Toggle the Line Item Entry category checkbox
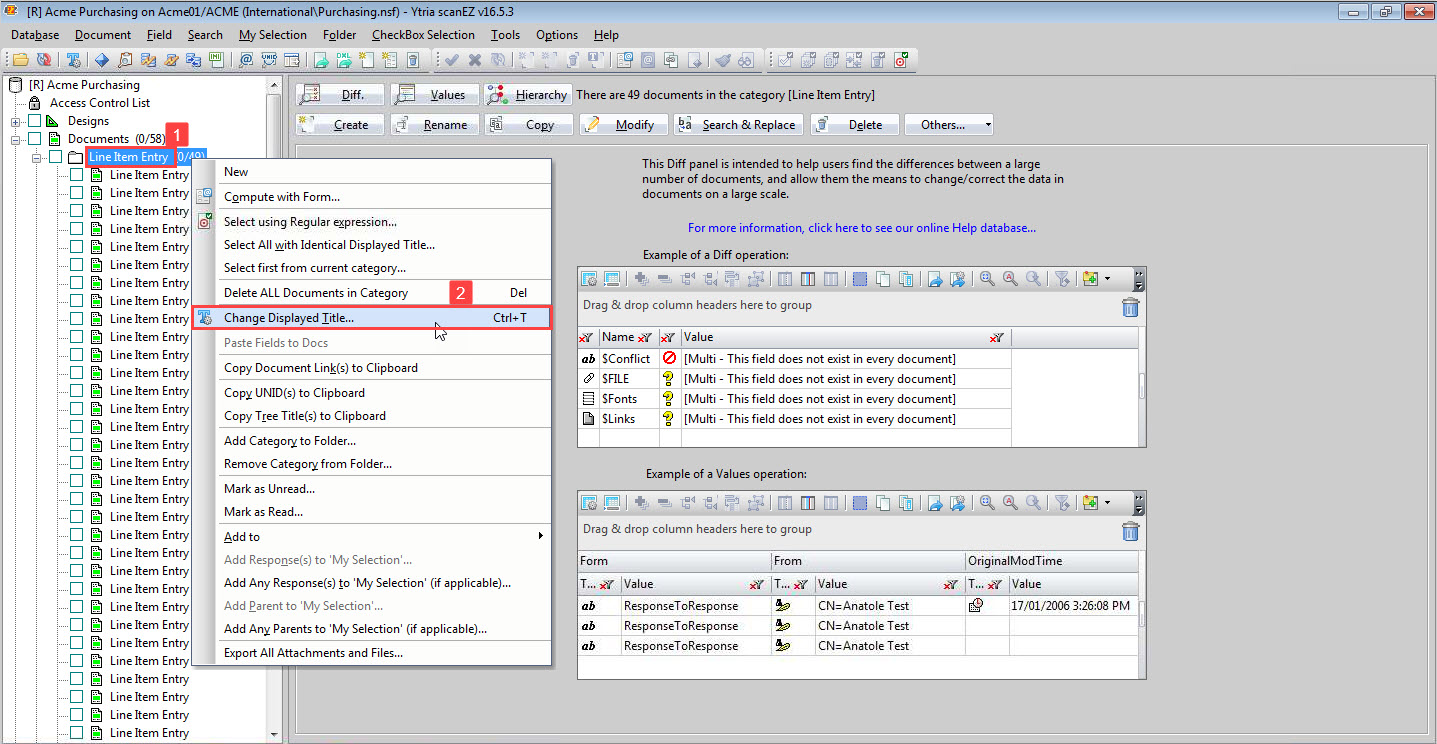This screenshot has width=1437, height=744. [55, 157]
